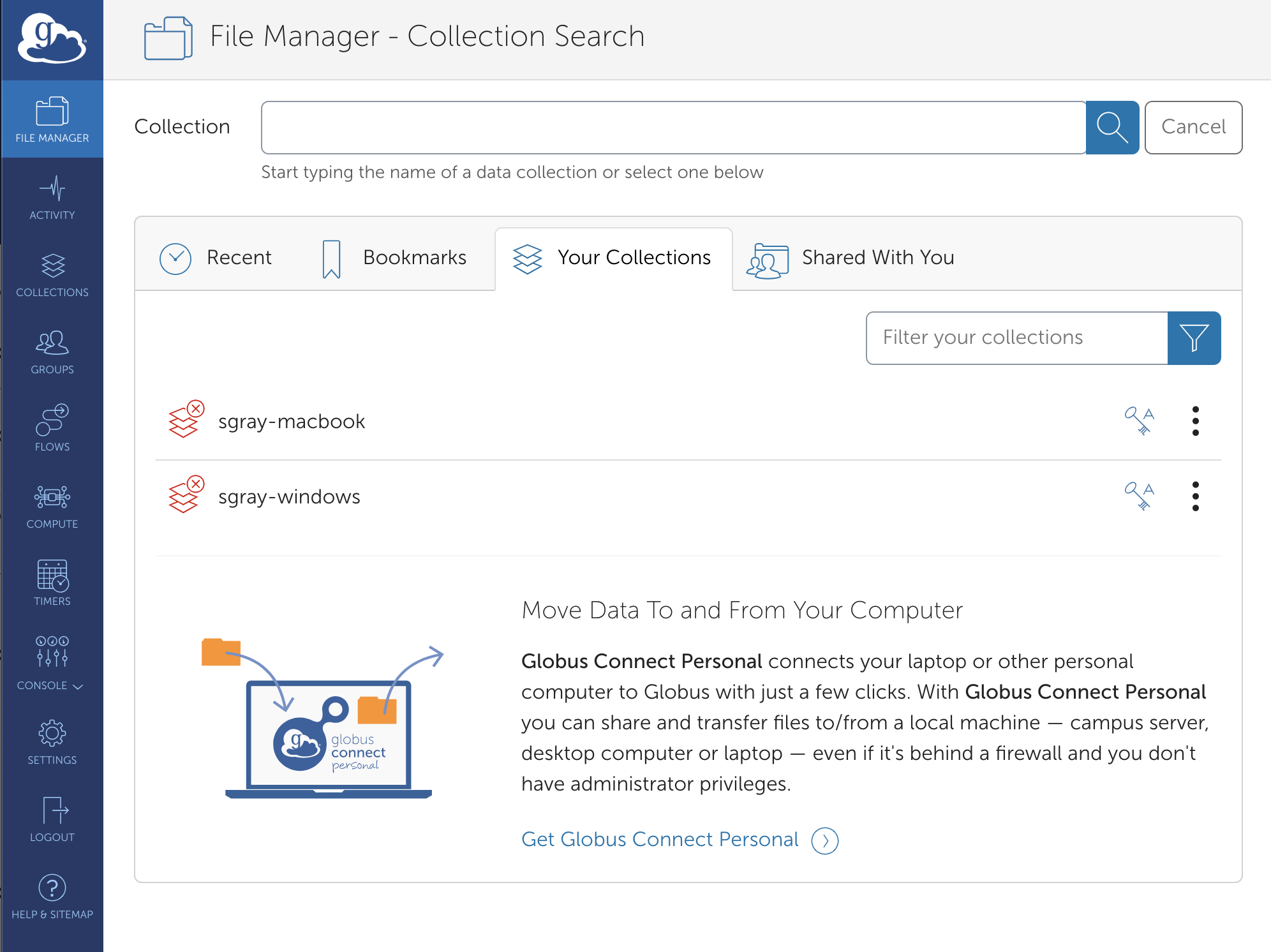Open the Activity page

pos(52,198)
